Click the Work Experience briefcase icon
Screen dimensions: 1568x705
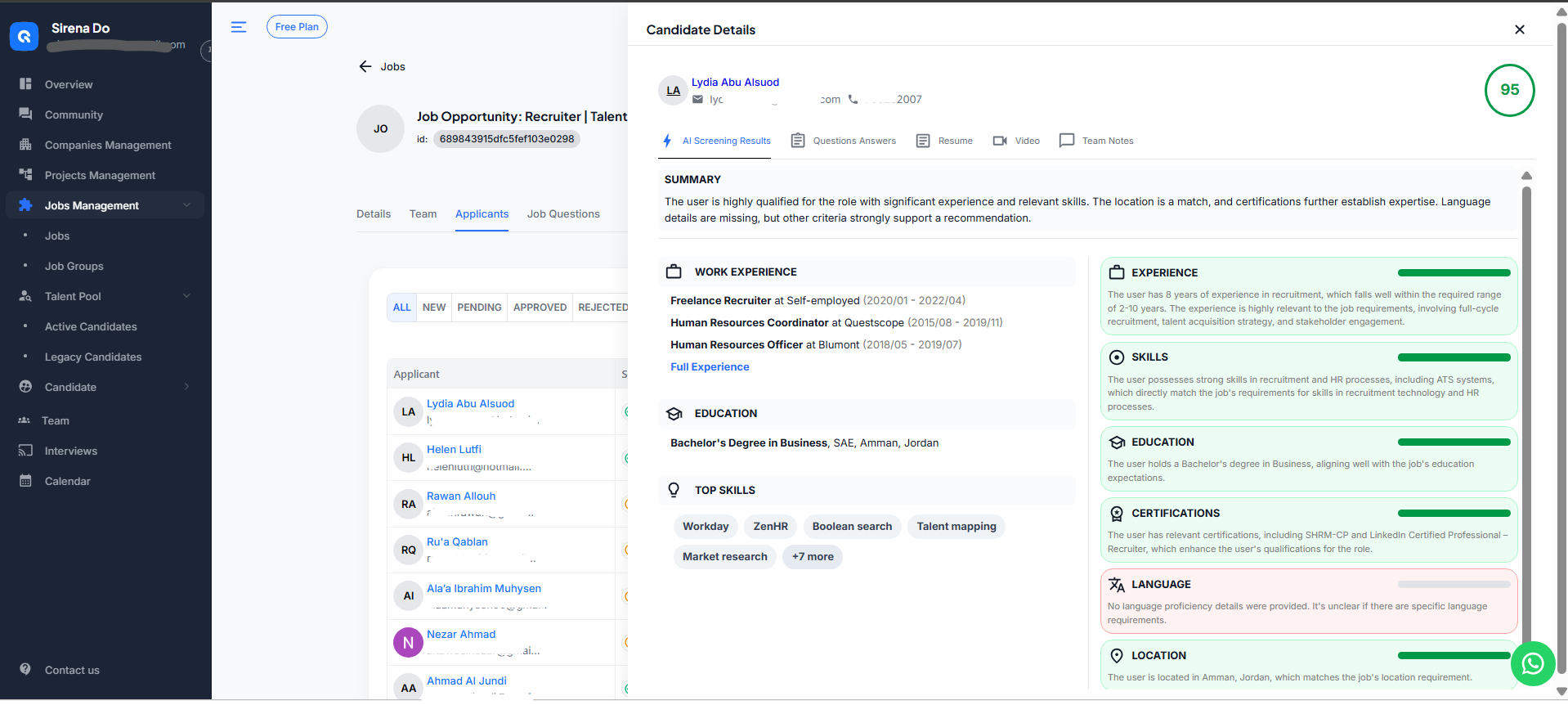click(x=674, y=272)
